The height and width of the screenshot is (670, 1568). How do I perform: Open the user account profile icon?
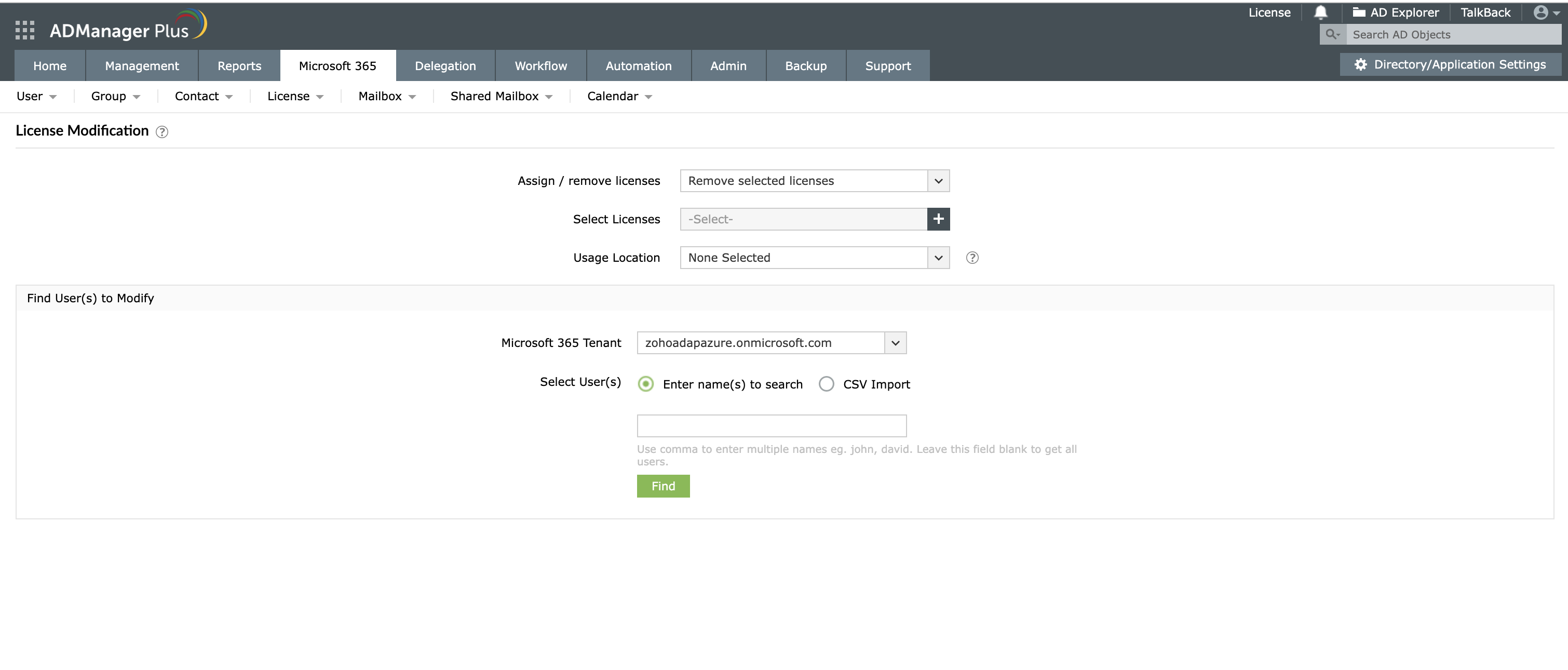pyautogui.click(x=1541, y=13)
